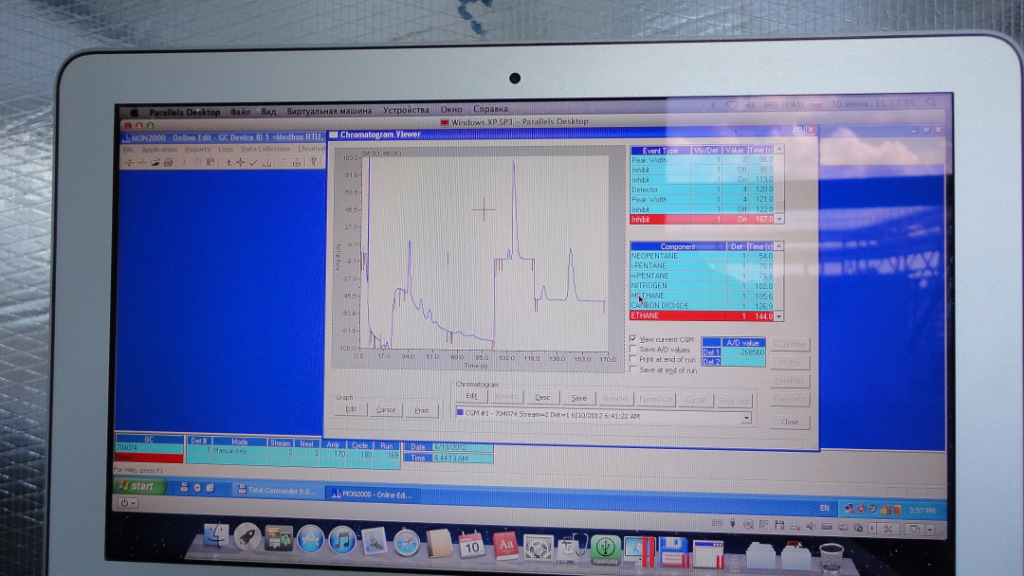Open the Окно menu

coord(451,109)
